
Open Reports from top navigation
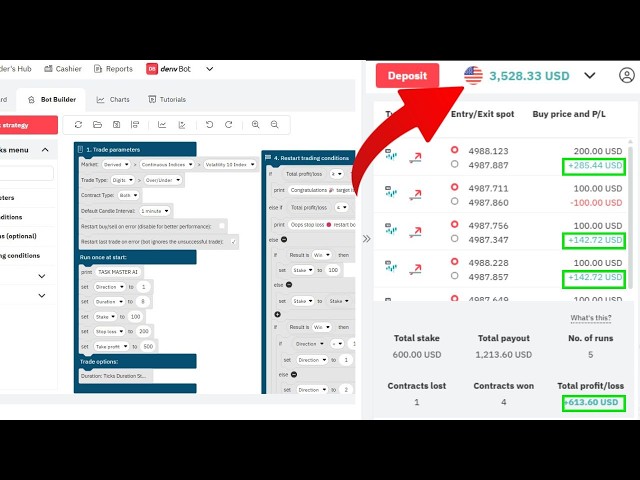pyautogui.click(x=113, y=69)
